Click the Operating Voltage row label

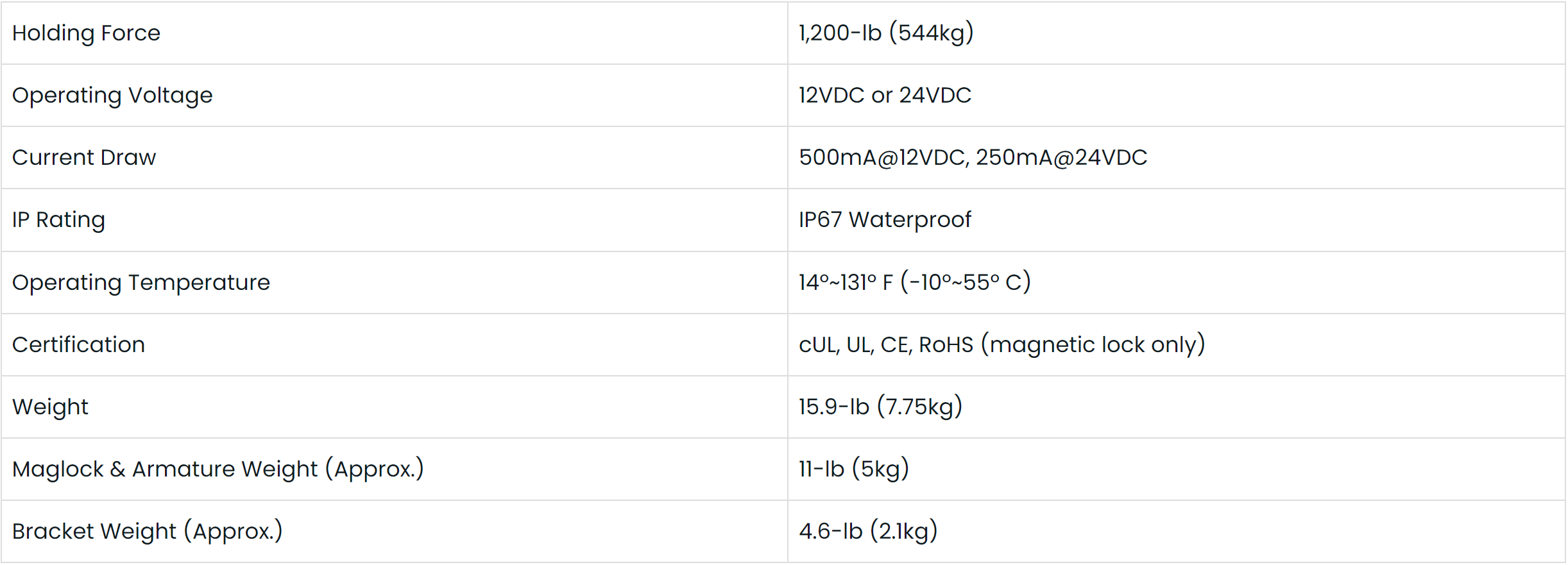point(112,95)
